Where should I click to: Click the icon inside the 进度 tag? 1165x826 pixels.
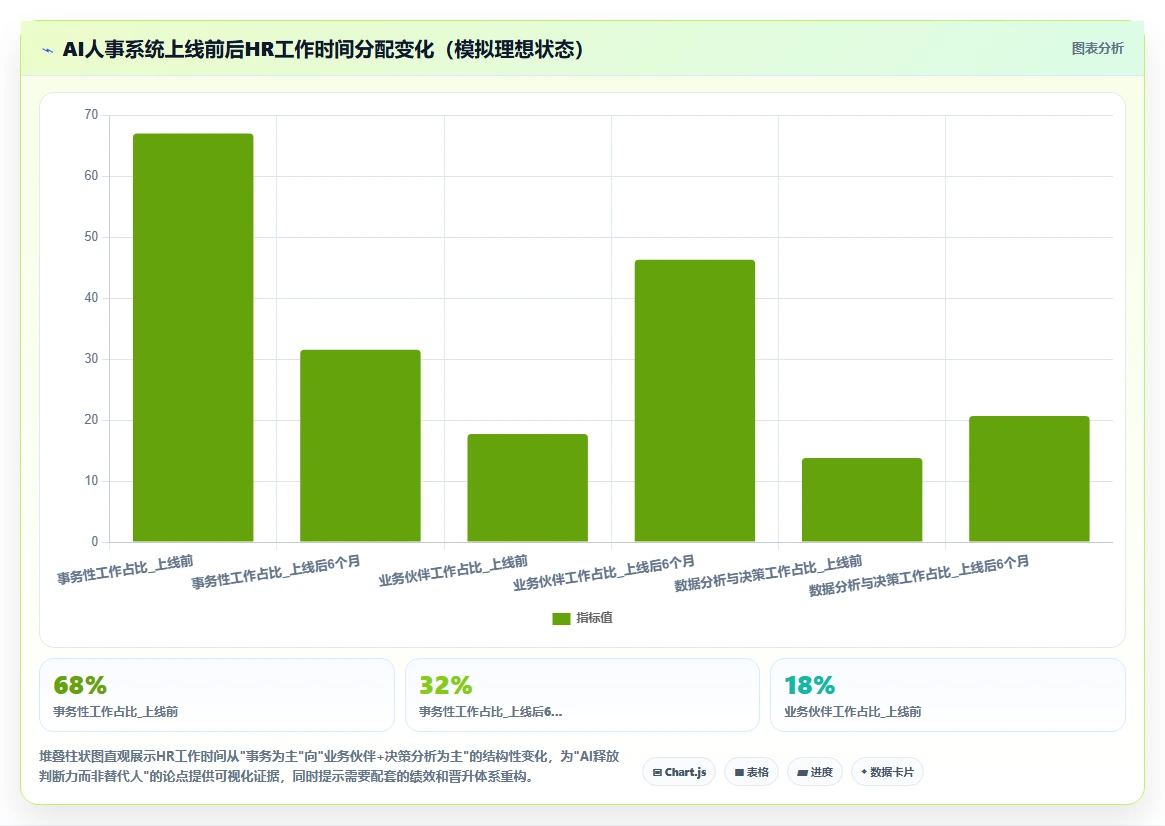point(802,773)
